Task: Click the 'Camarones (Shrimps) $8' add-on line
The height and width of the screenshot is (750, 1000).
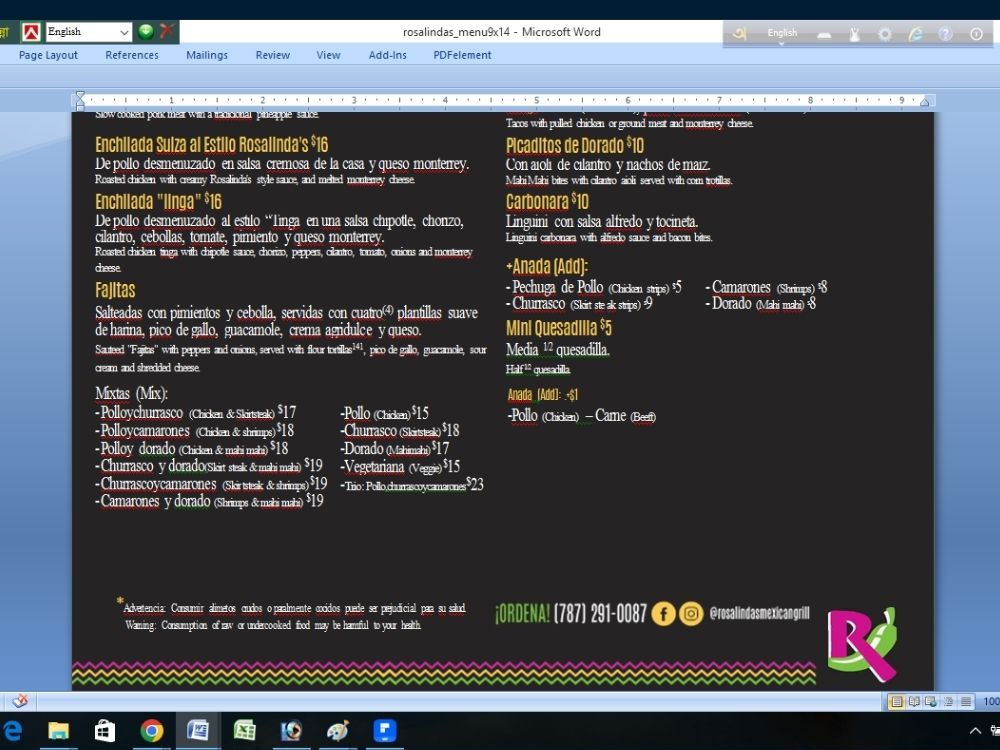Action: (766, 288)
